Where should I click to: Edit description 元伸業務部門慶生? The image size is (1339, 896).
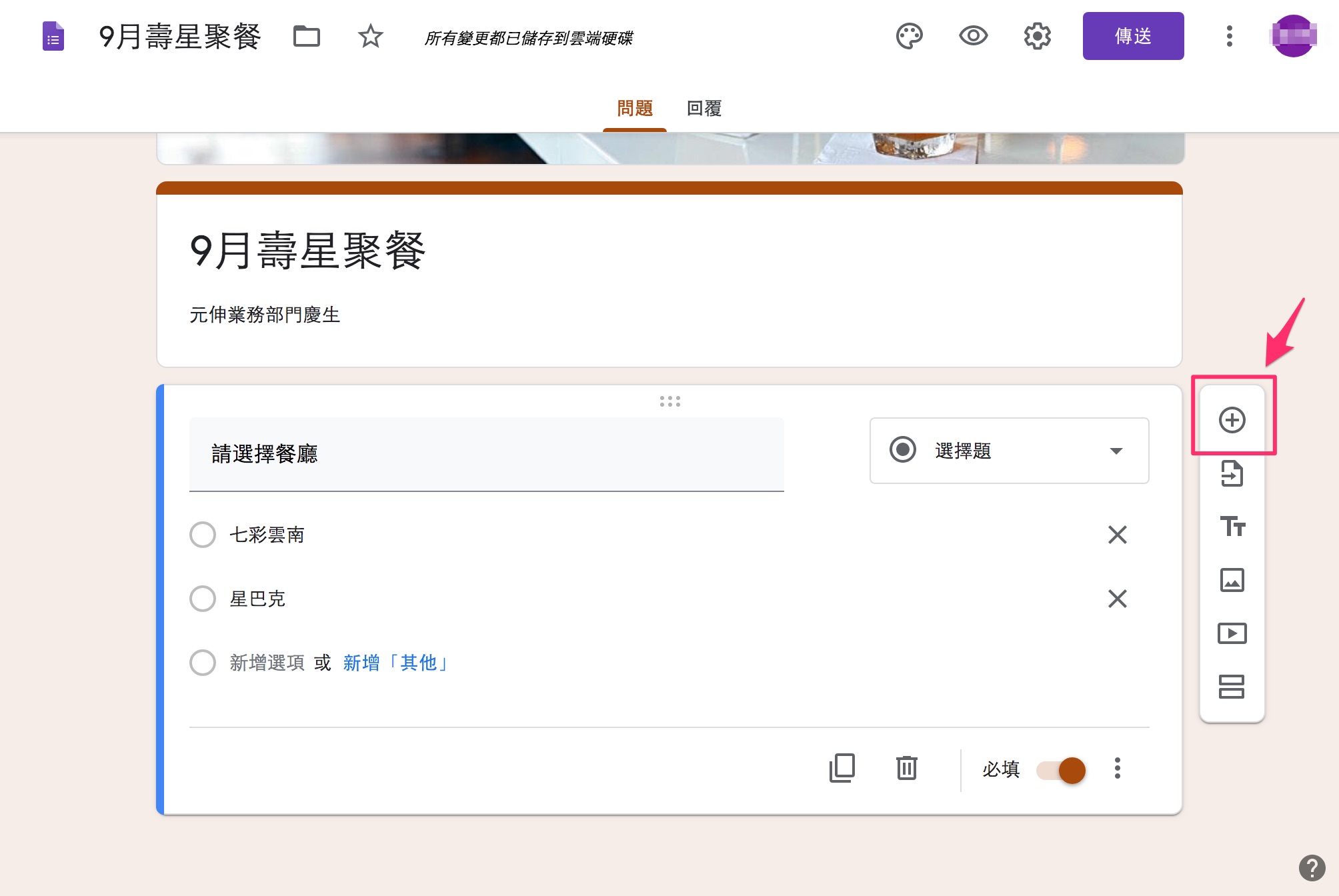[265, 315]
